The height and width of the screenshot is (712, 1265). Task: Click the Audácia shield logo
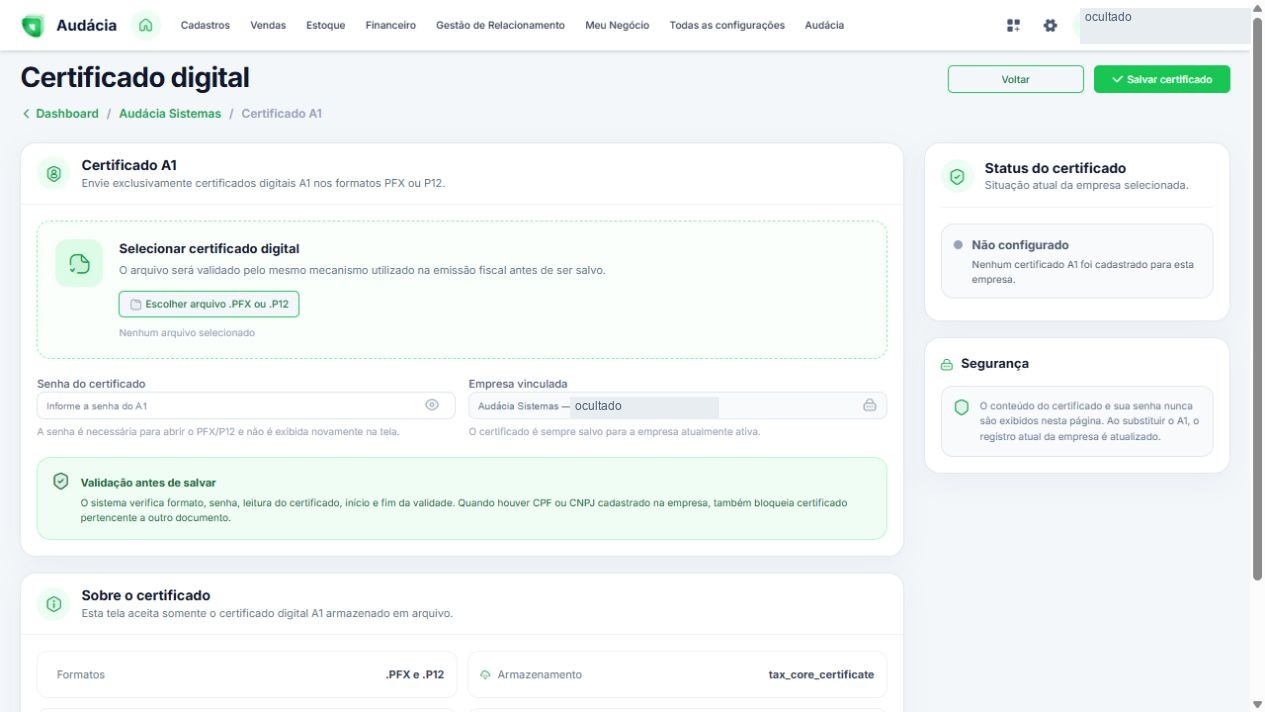coord(33,25)
